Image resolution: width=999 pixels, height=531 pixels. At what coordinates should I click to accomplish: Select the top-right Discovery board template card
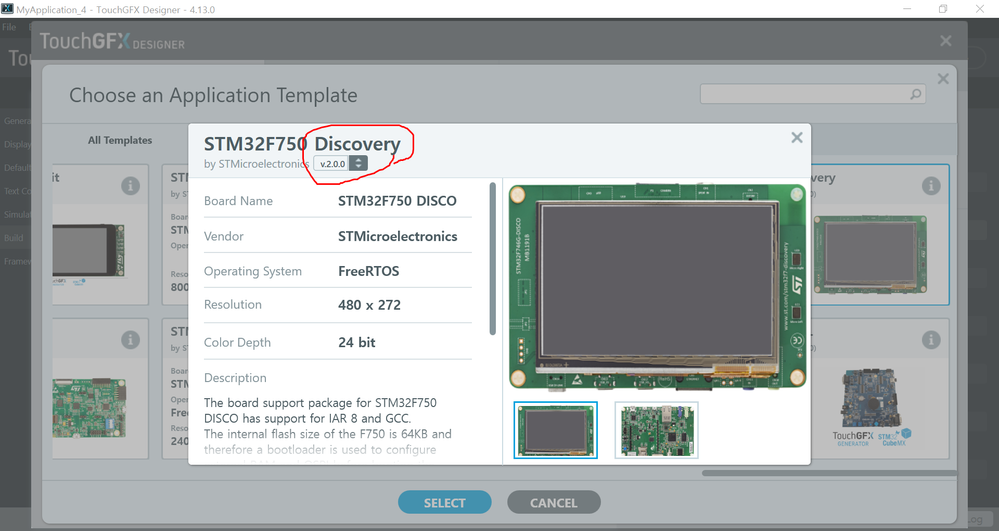880,235
